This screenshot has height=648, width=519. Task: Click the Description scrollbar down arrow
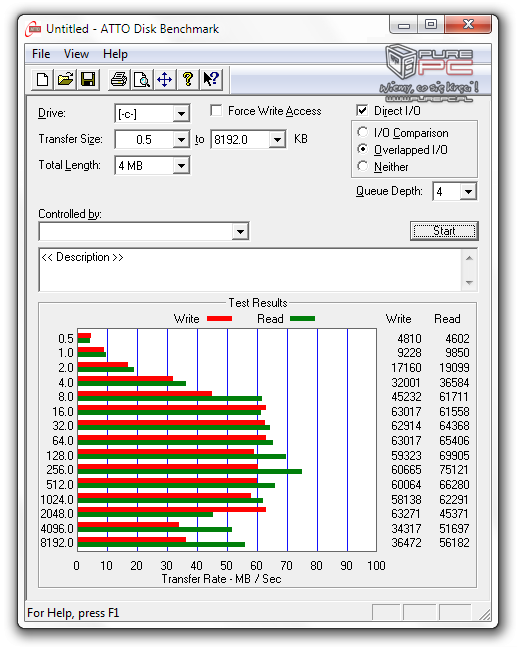point(469,282)
